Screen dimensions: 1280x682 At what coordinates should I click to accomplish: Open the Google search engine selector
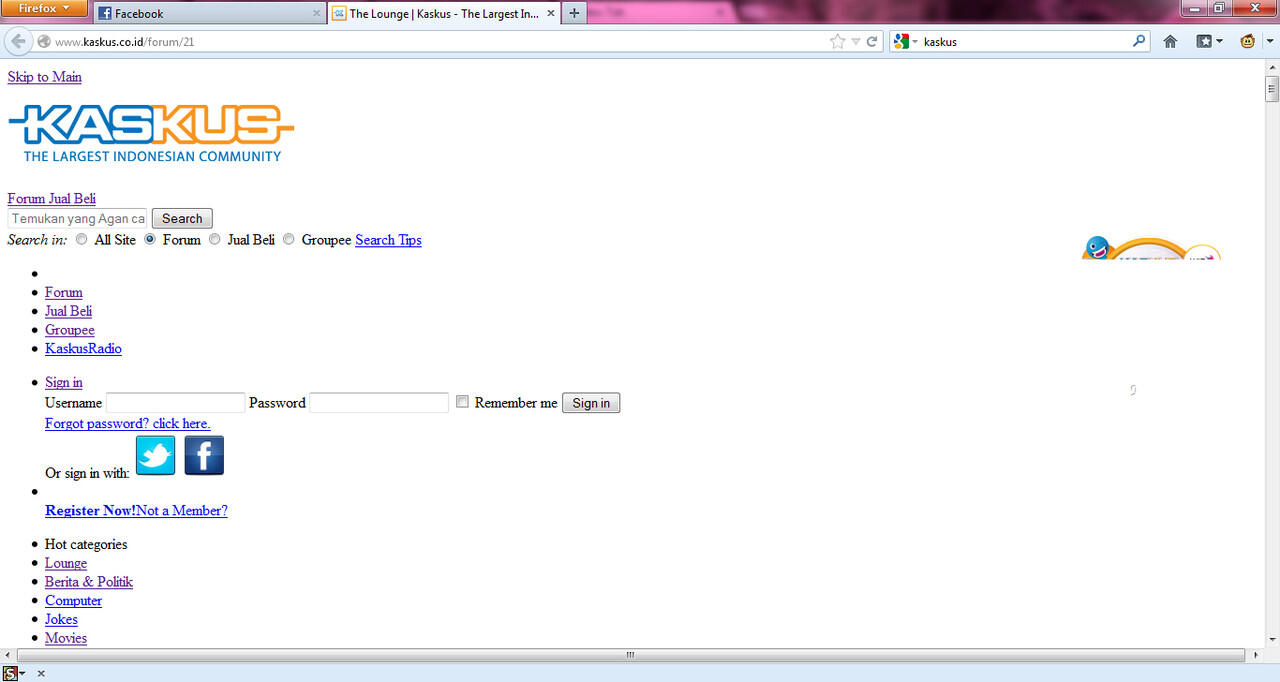tap(906, 42)
